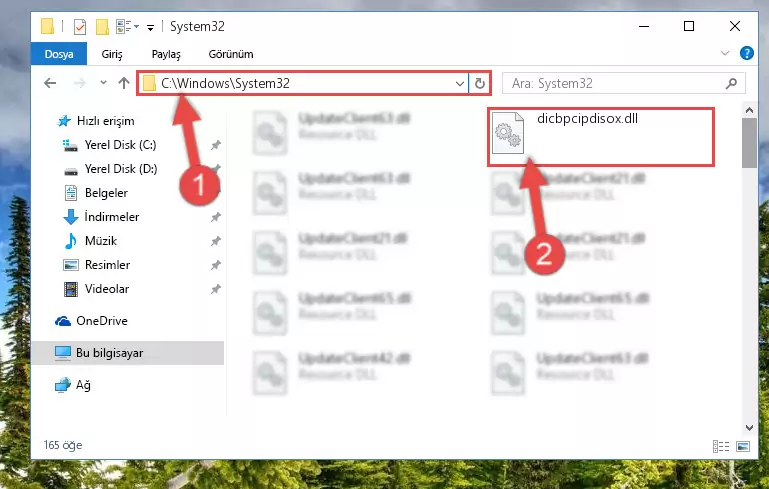Open Yerel Disk (D:) in sidebar

(121, 169)
